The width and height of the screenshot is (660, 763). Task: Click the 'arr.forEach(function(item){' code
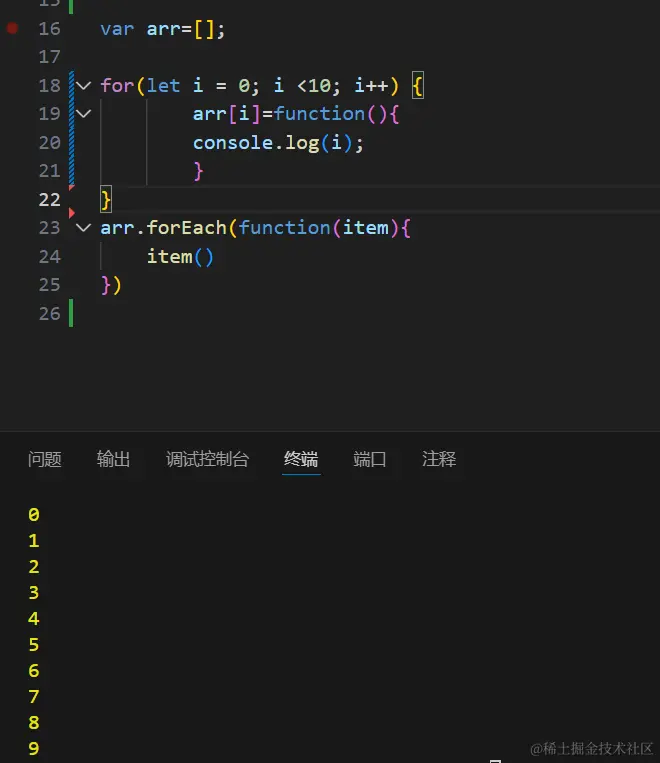click(x=256, y=228)
